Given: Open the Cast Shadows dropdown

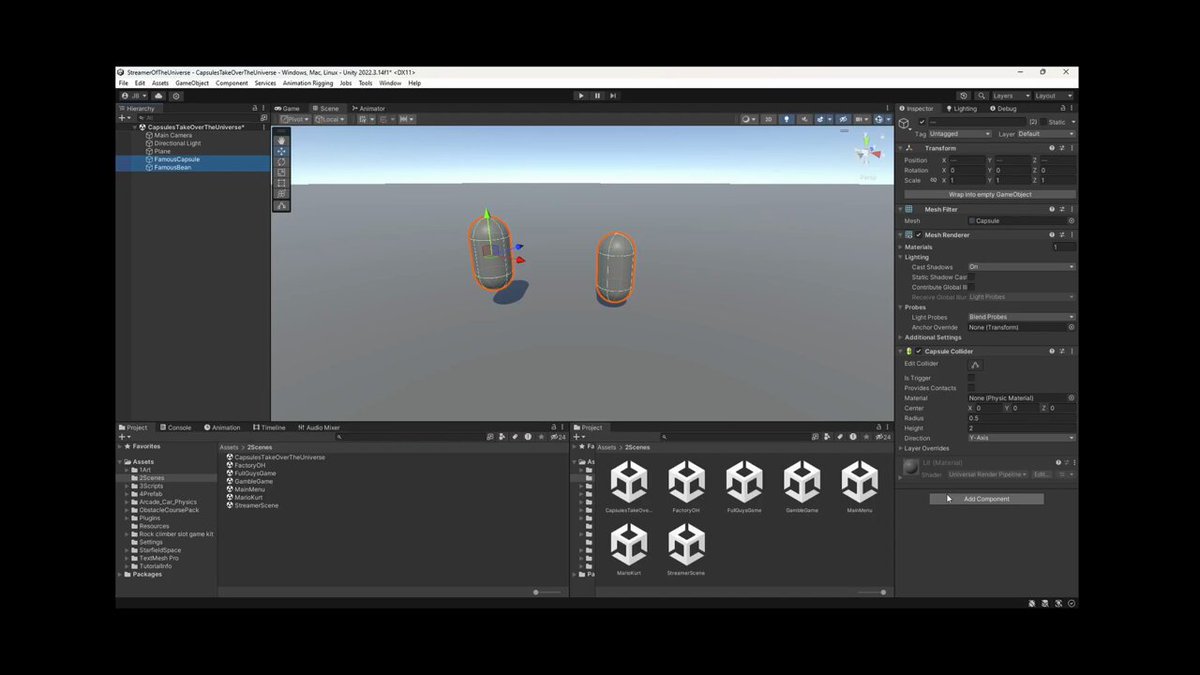Looking at the screenshot, I should coord(1022,267).
